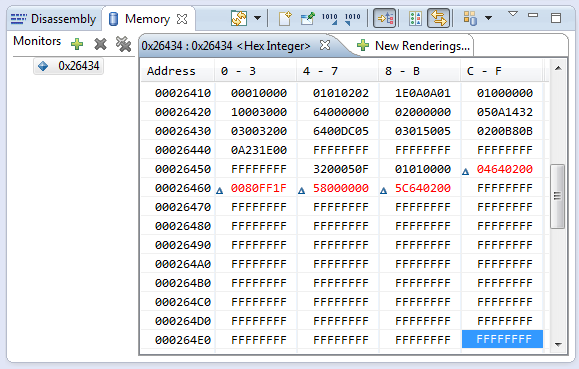Click address 00026460

click(x=183, y=188)
